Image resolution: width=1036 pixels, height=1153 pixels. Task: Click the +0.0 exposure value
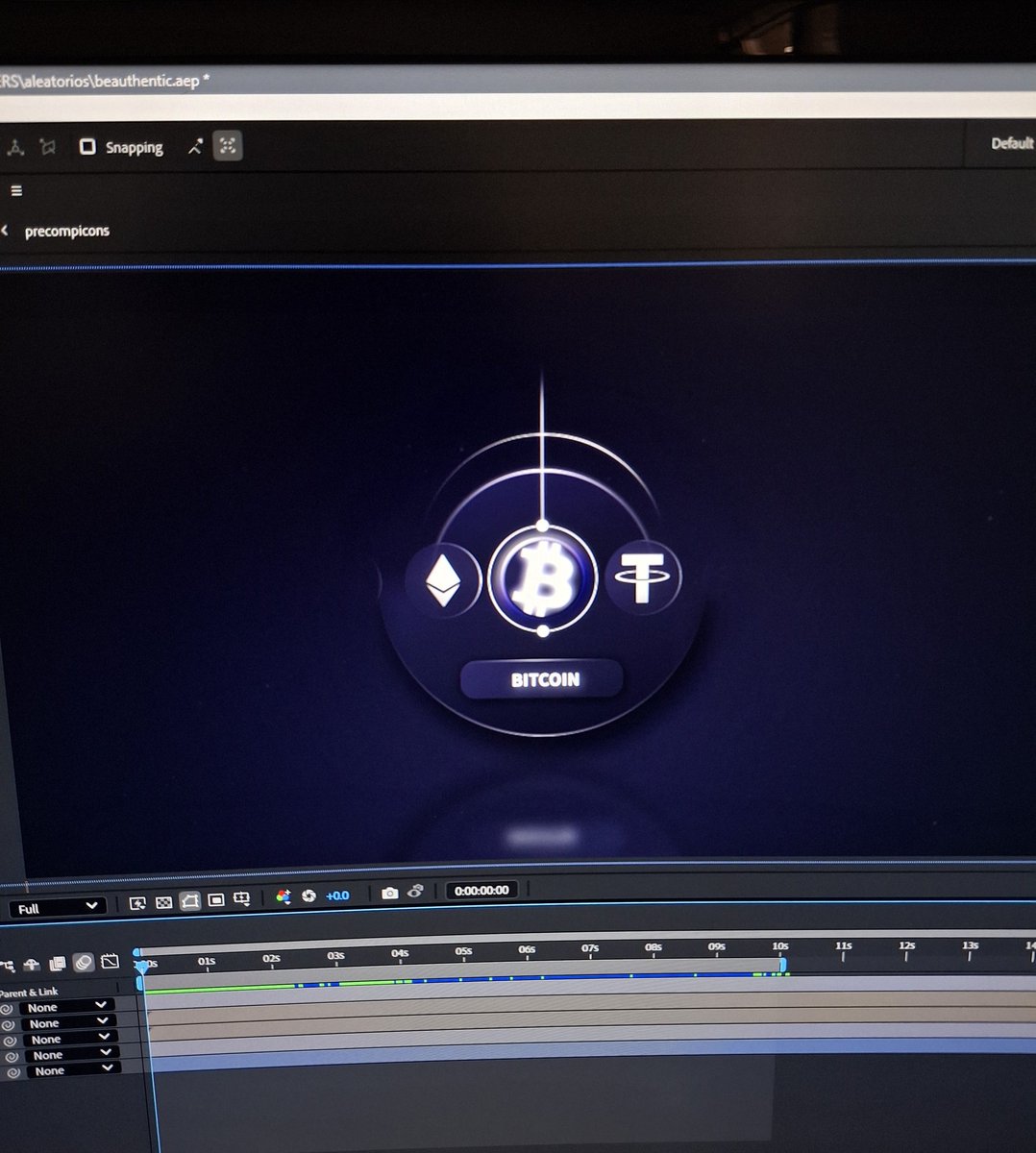click(x=337, y=895)
